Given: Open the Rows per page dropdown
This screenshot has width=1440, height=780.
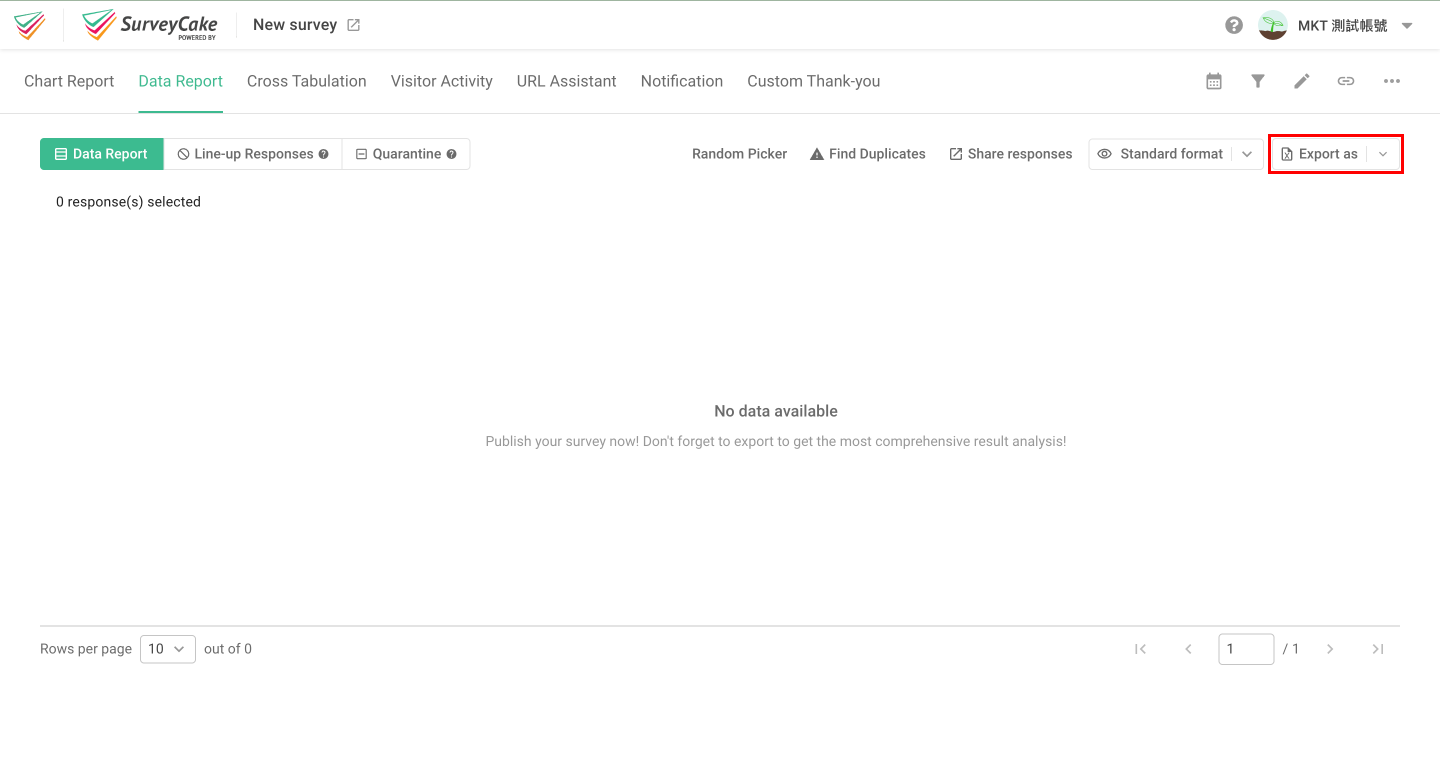Looking at the screenshot, I should (168, 649).
